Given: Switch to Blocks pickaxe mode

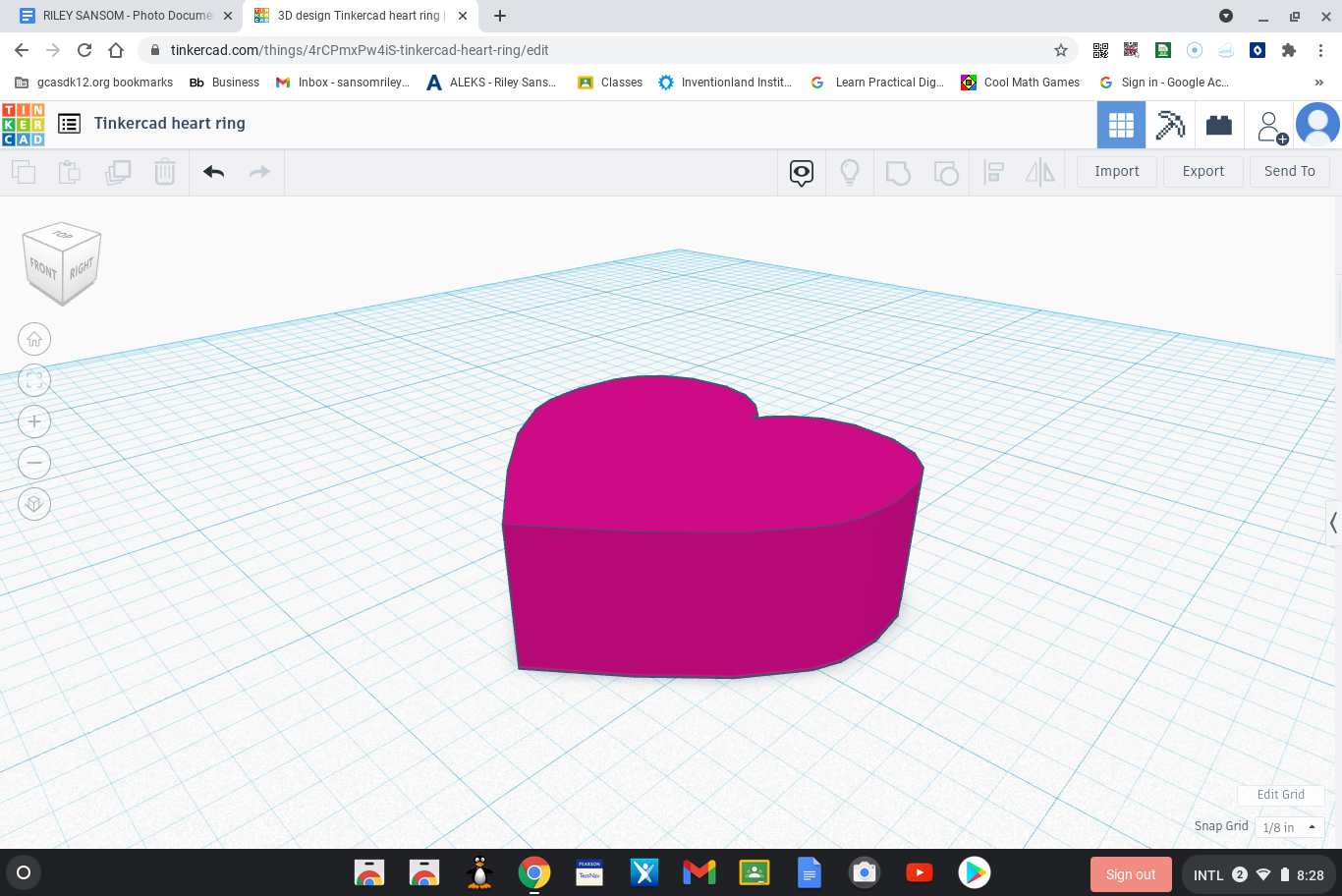Looking at the screenshot, I should point(1170,125).
